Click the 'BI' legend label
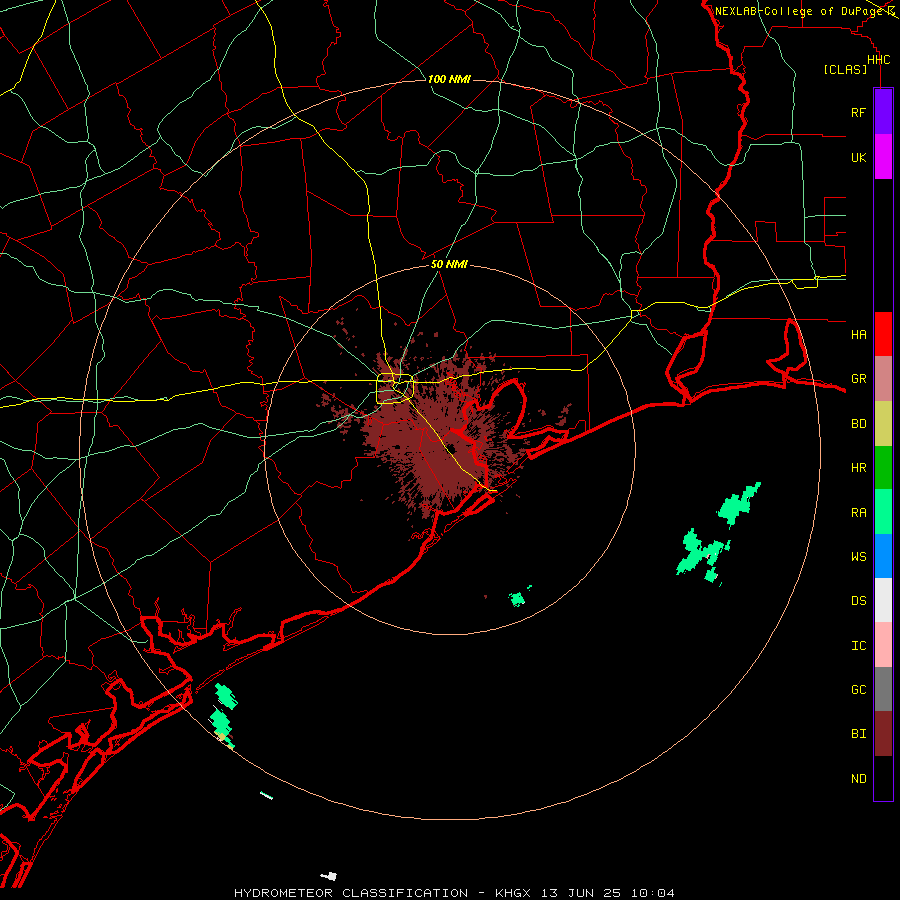This screenshot has height=900, width=900. (x=859, y=734)
